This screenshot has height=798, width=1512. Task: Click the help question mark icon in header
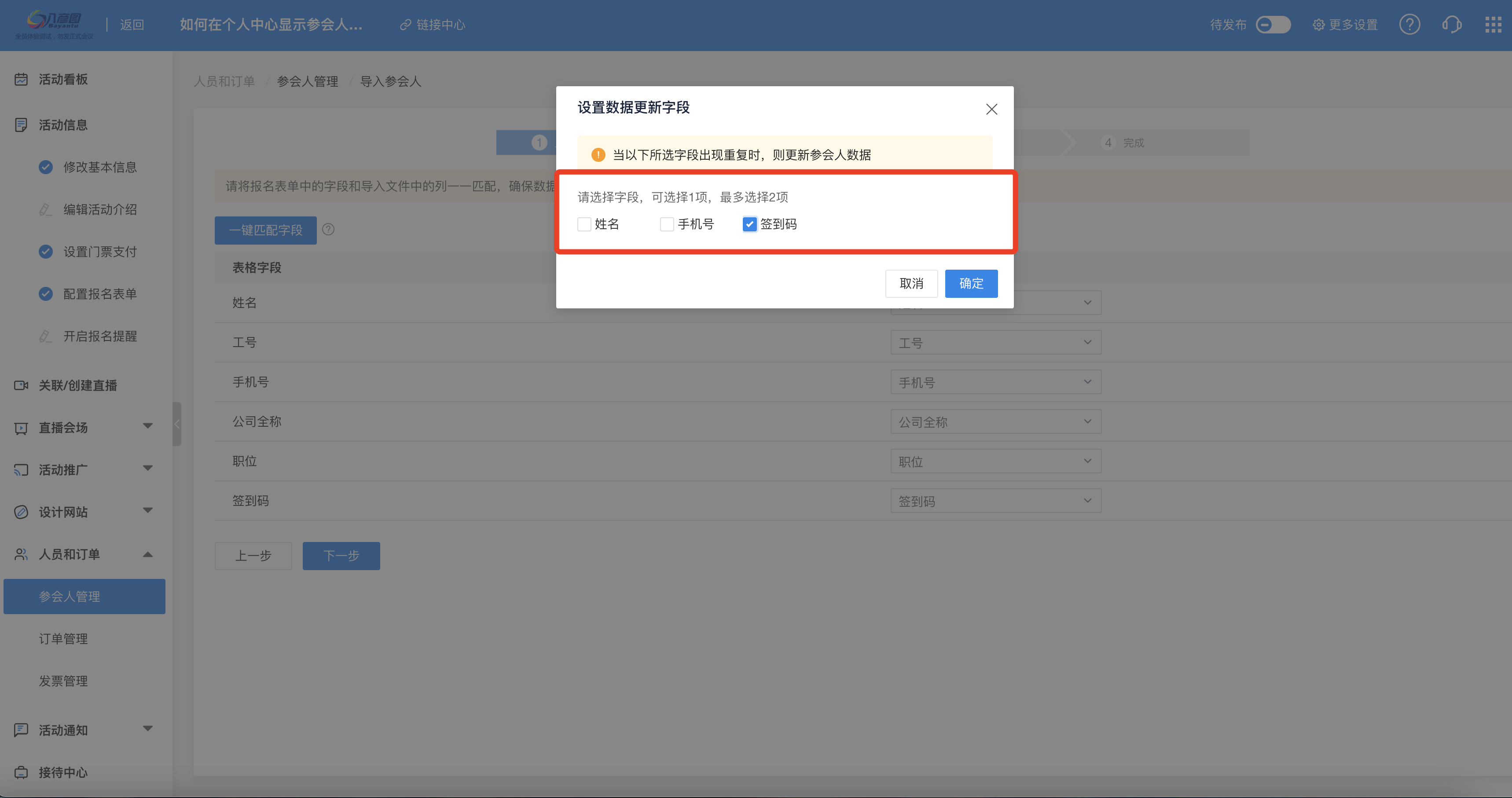point(1409,25)
